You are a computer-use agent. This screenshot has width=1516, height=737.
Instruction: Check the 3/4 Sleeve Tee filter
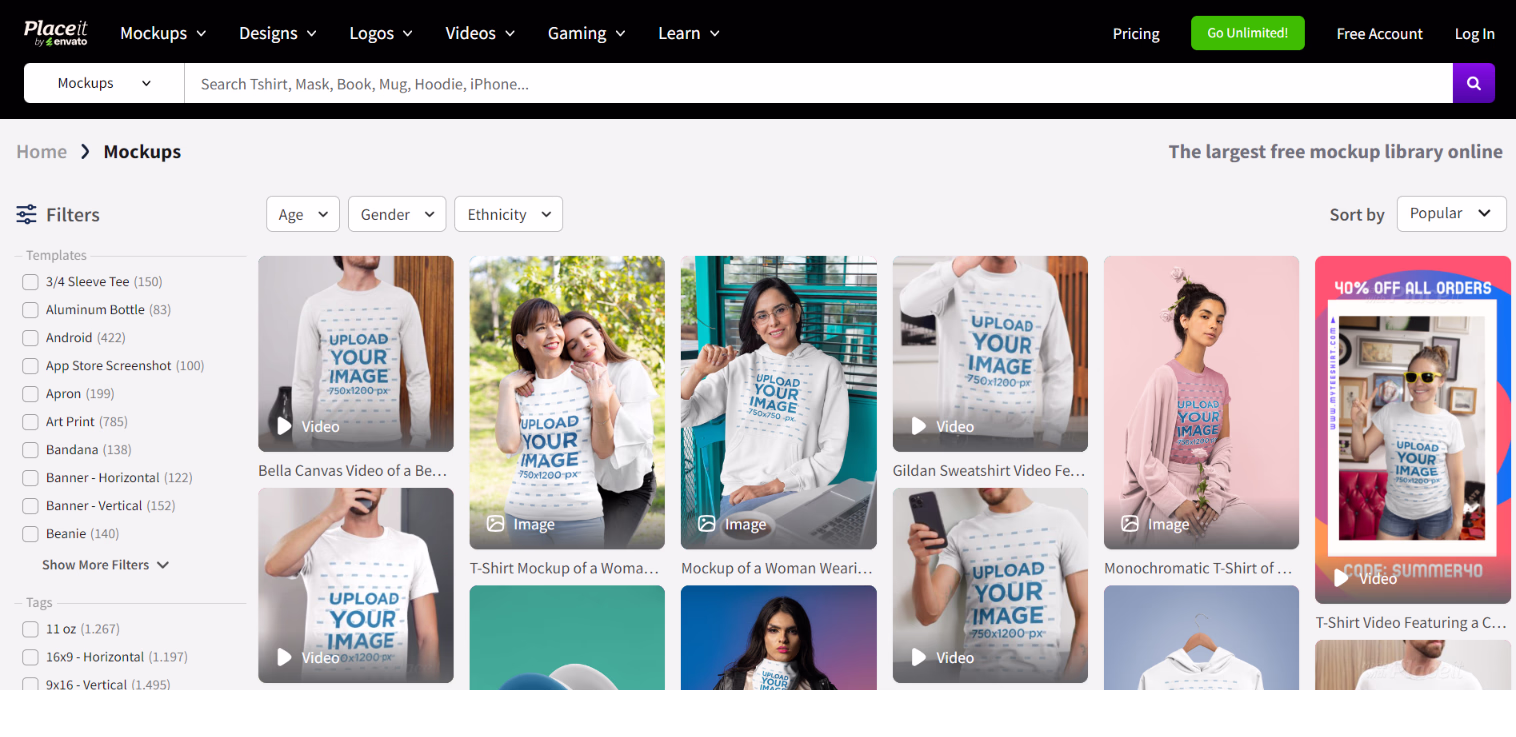(x=30, y=282)
